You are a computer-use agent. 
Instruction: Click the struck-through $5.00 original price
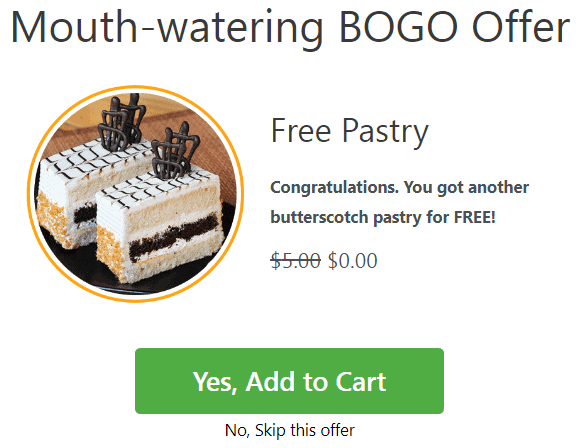pos(295,260)
